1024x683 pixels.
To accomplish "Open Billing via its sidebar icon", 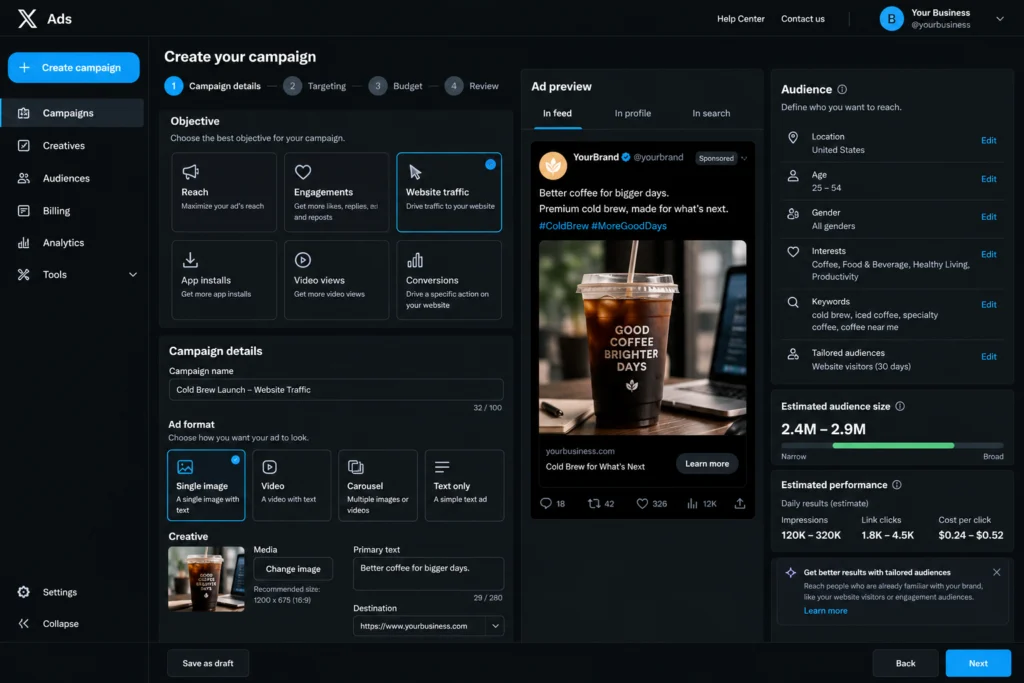I will pos(24,211).
